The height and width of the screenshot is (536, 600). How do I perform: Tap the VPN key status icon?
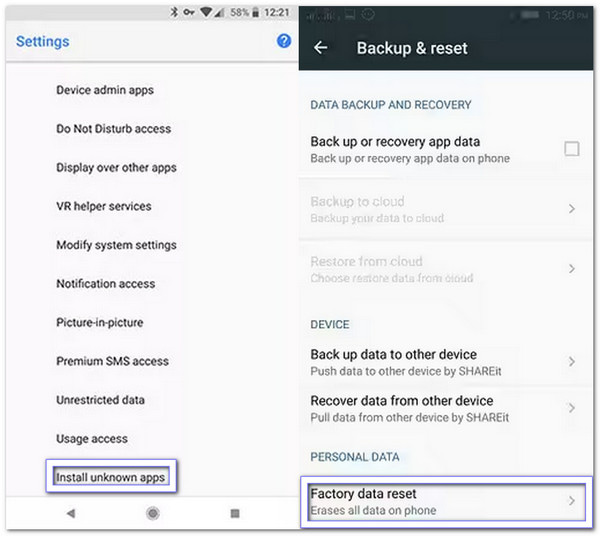[189, 12]
